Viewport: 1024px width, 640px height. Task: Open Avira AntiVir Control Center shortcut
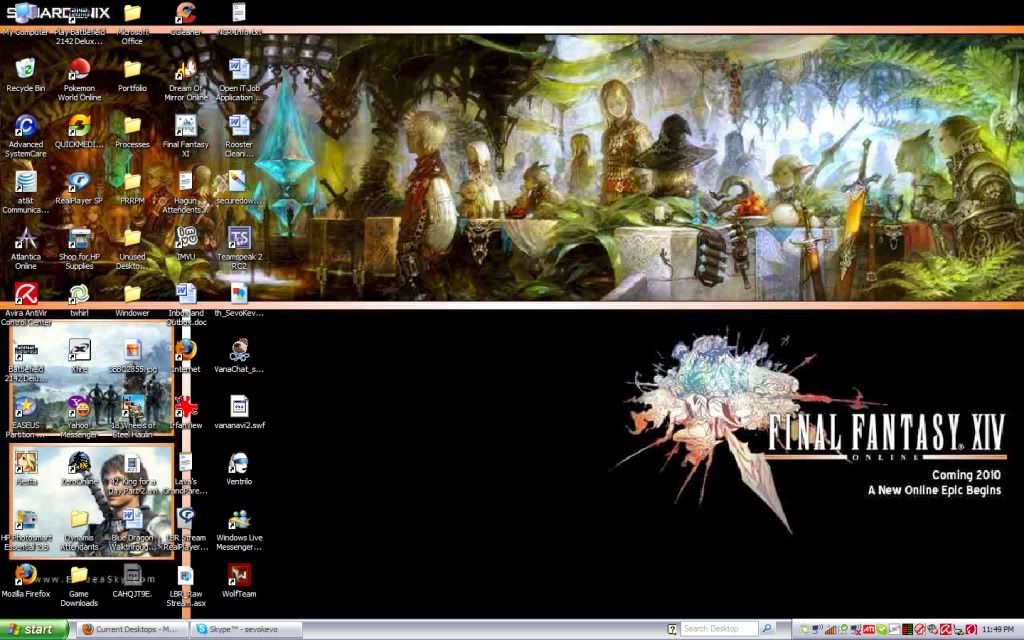click(x=25, y=293)
